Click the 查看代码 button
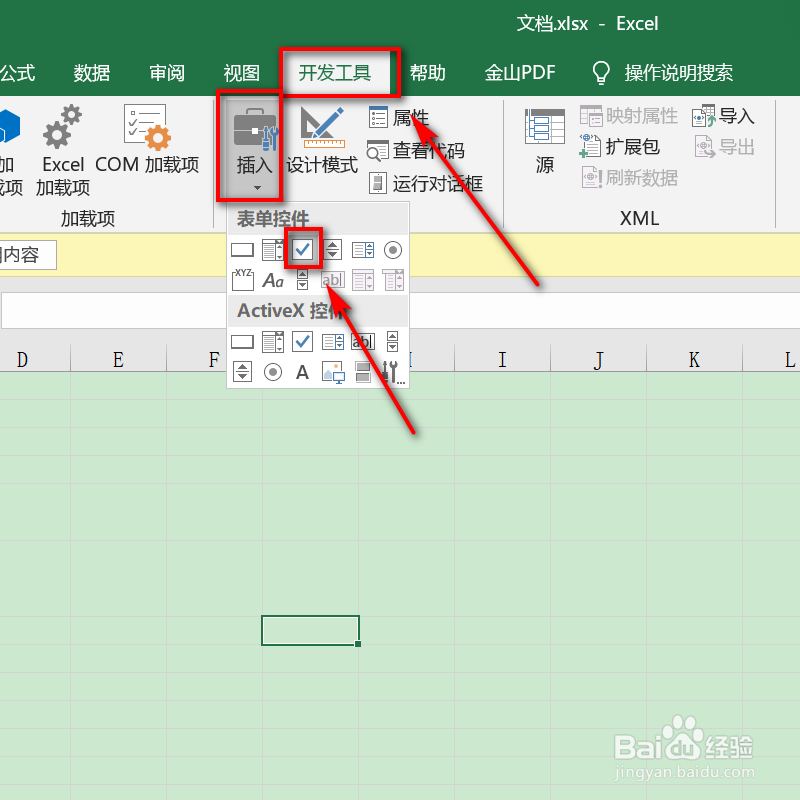This screenshot has width=800, height=800. point(410,151)
